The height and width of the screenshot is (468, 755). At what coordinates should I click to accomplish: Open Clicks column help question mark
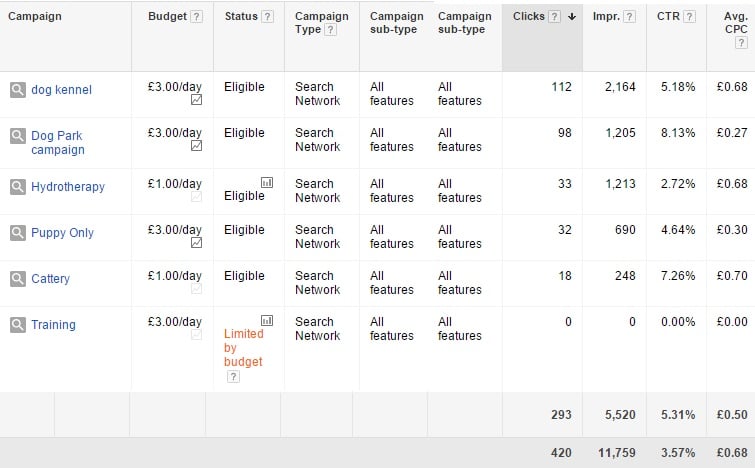point(555,17)
